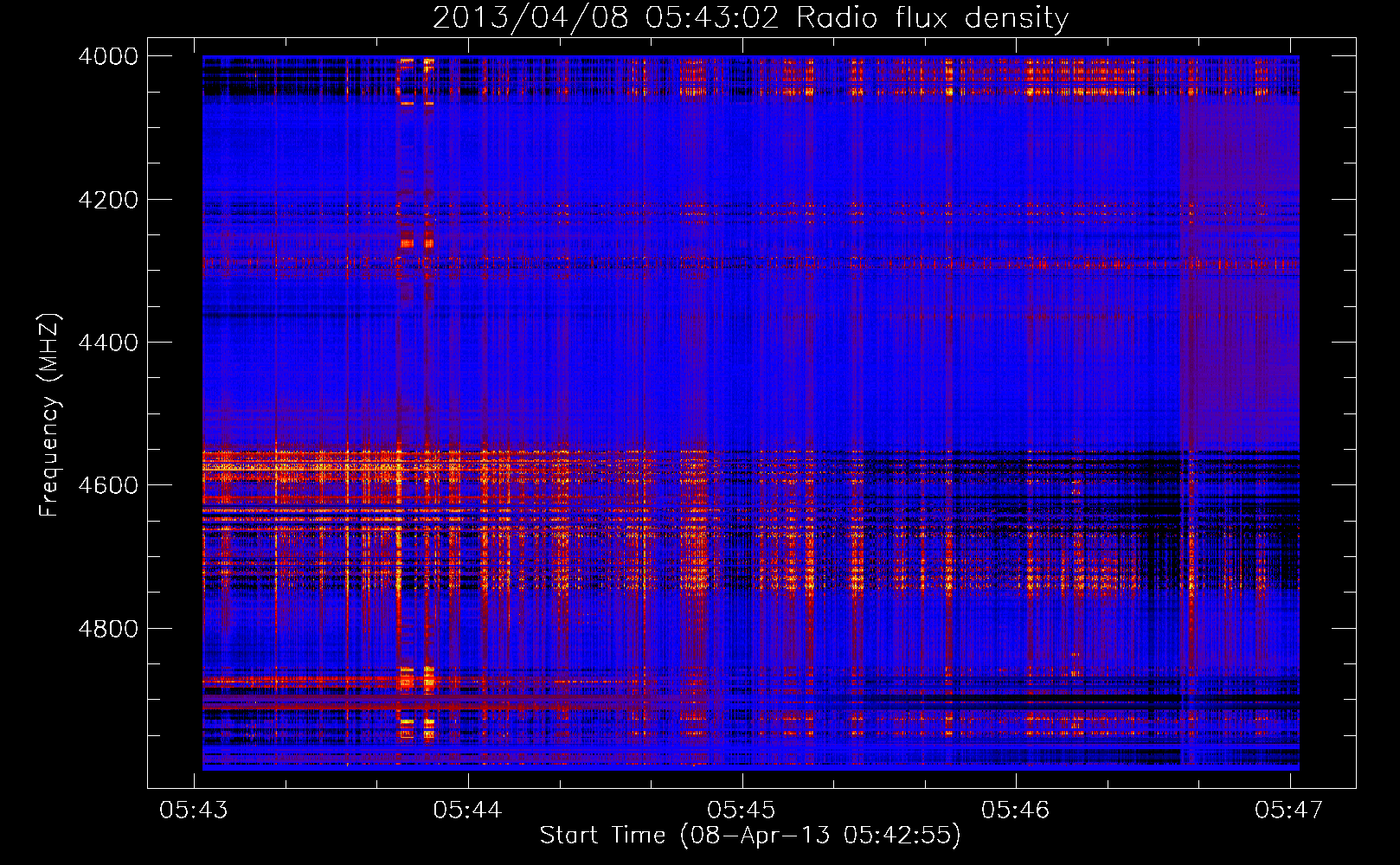Screen dimensions: 1400x865
Task: Click the 05:43 time tick label
Action: point(194,810)
